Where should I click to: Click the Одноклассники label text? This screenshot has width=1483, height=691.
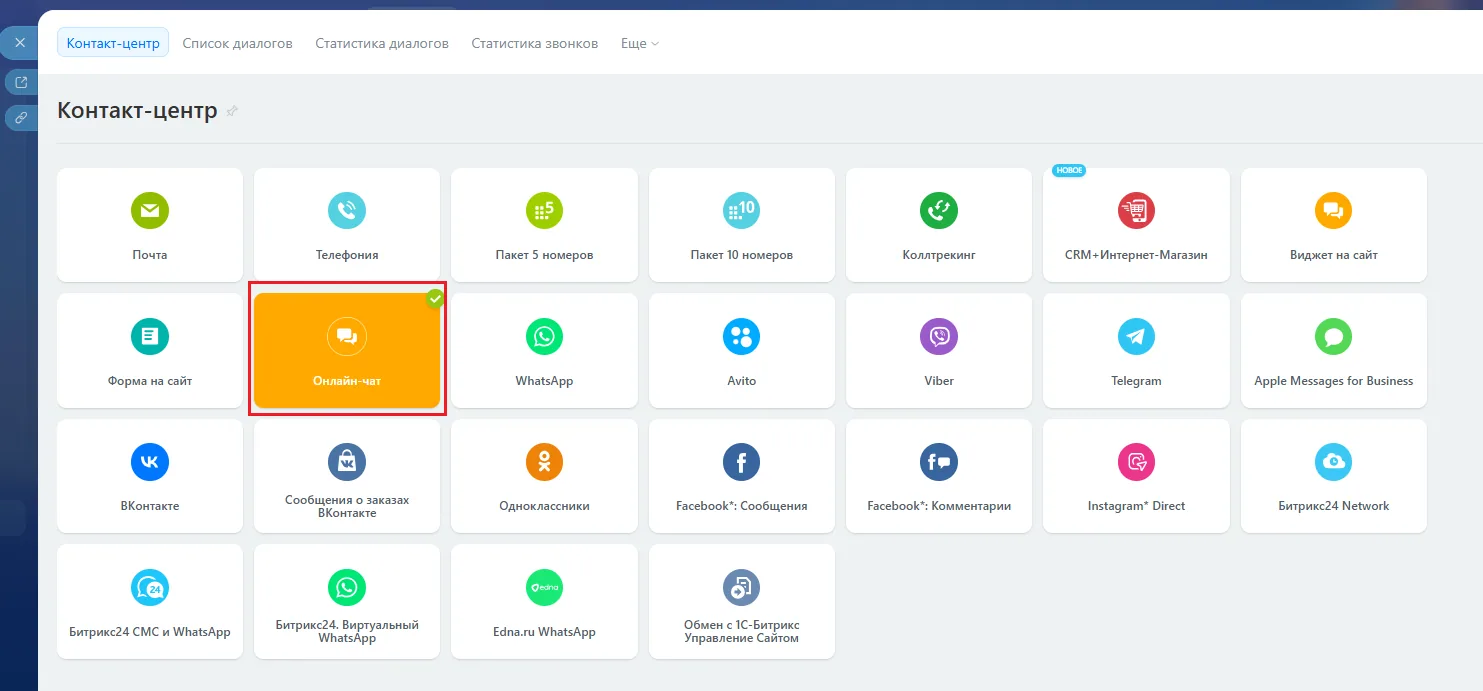(544, 506)
